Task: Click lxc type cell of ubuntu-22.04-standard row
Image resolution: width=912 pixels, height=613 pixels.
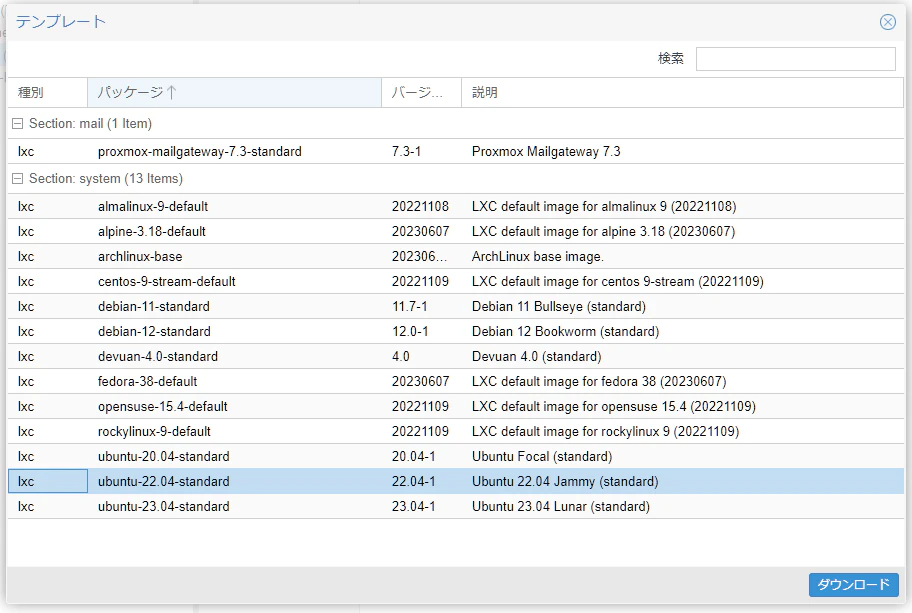Action: tap(48, 482)
